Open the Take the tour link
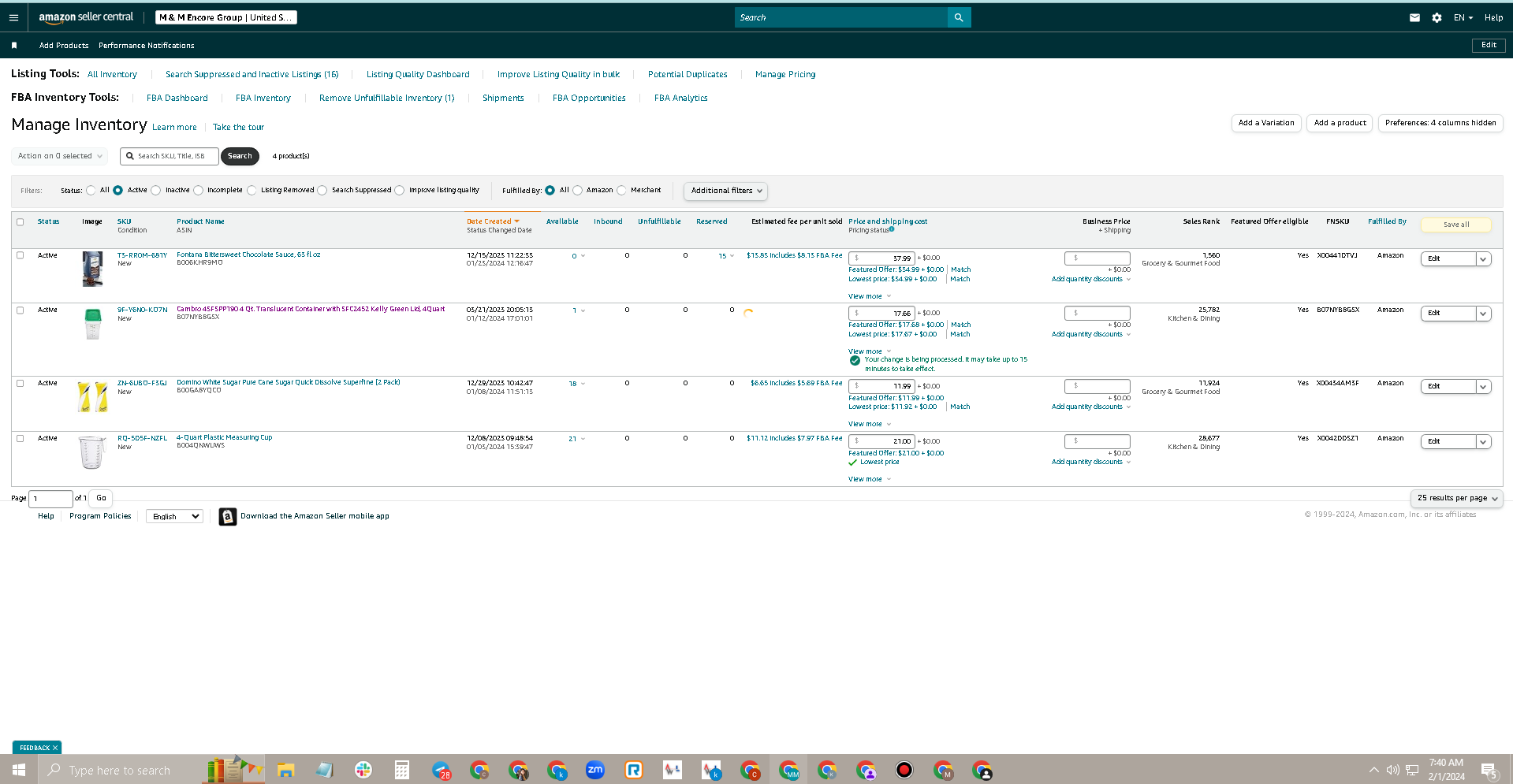 click(238, 127)
